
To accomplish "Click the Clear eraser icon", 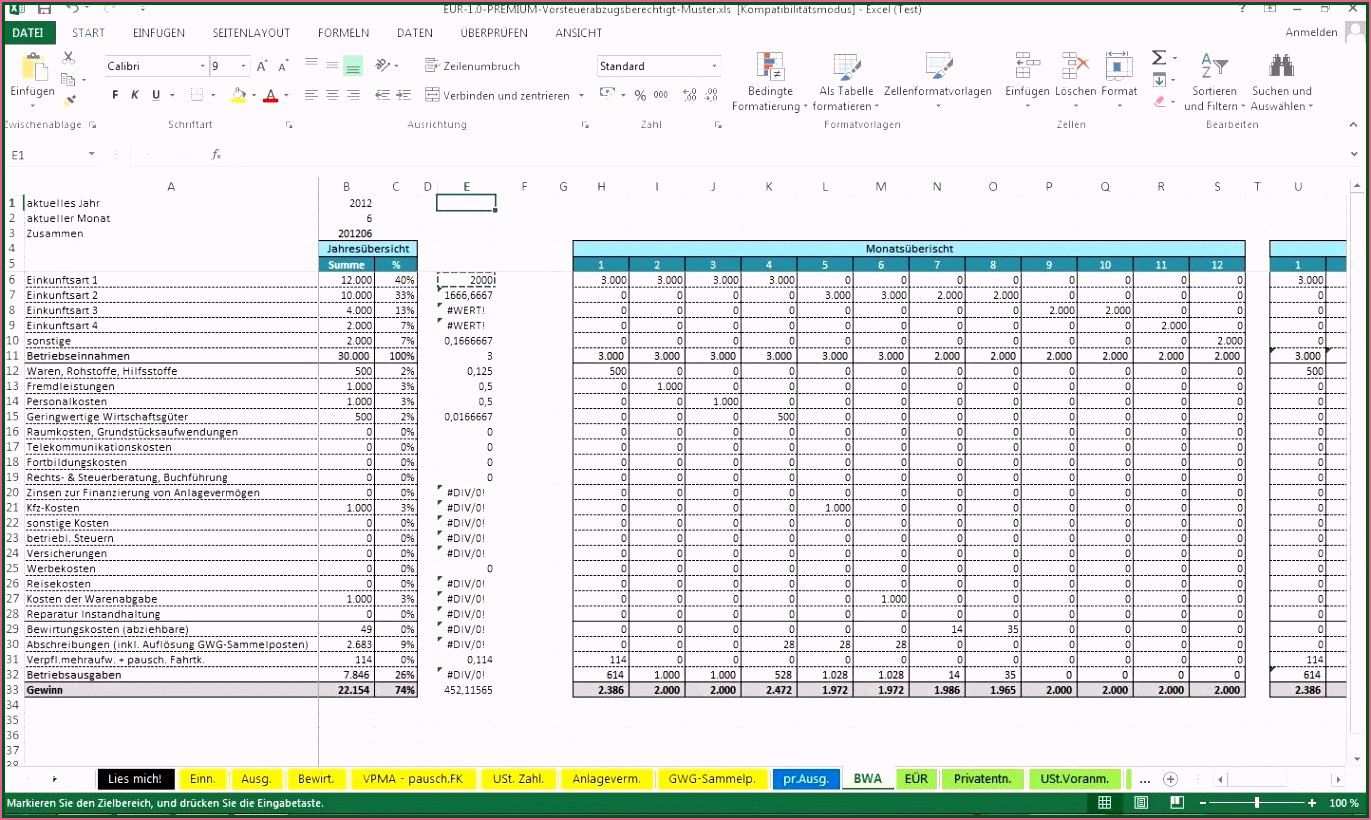I will pos(1159,101).
